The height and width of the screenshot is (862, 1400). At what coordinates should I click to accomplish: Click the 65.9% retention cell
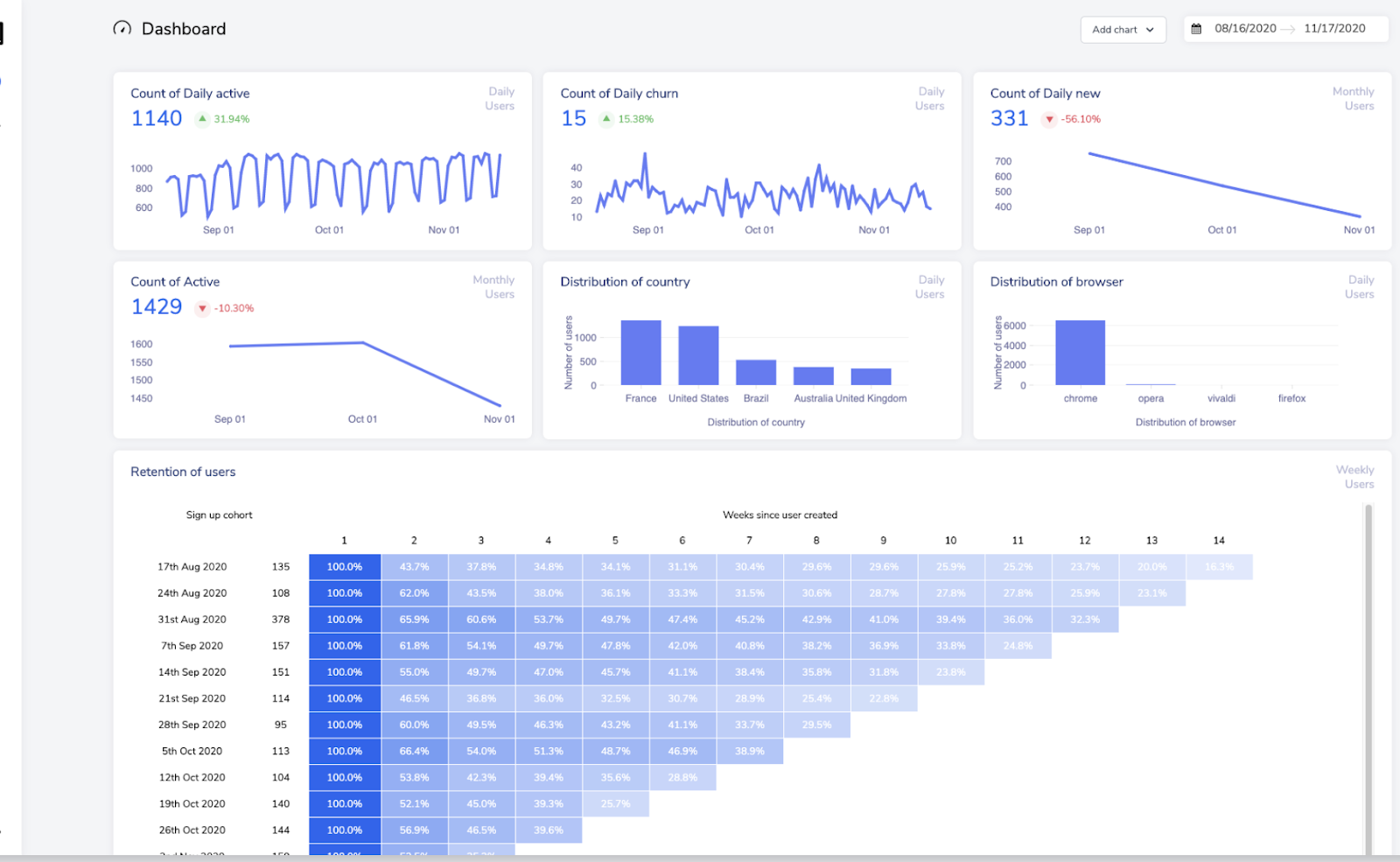point(414,620)
